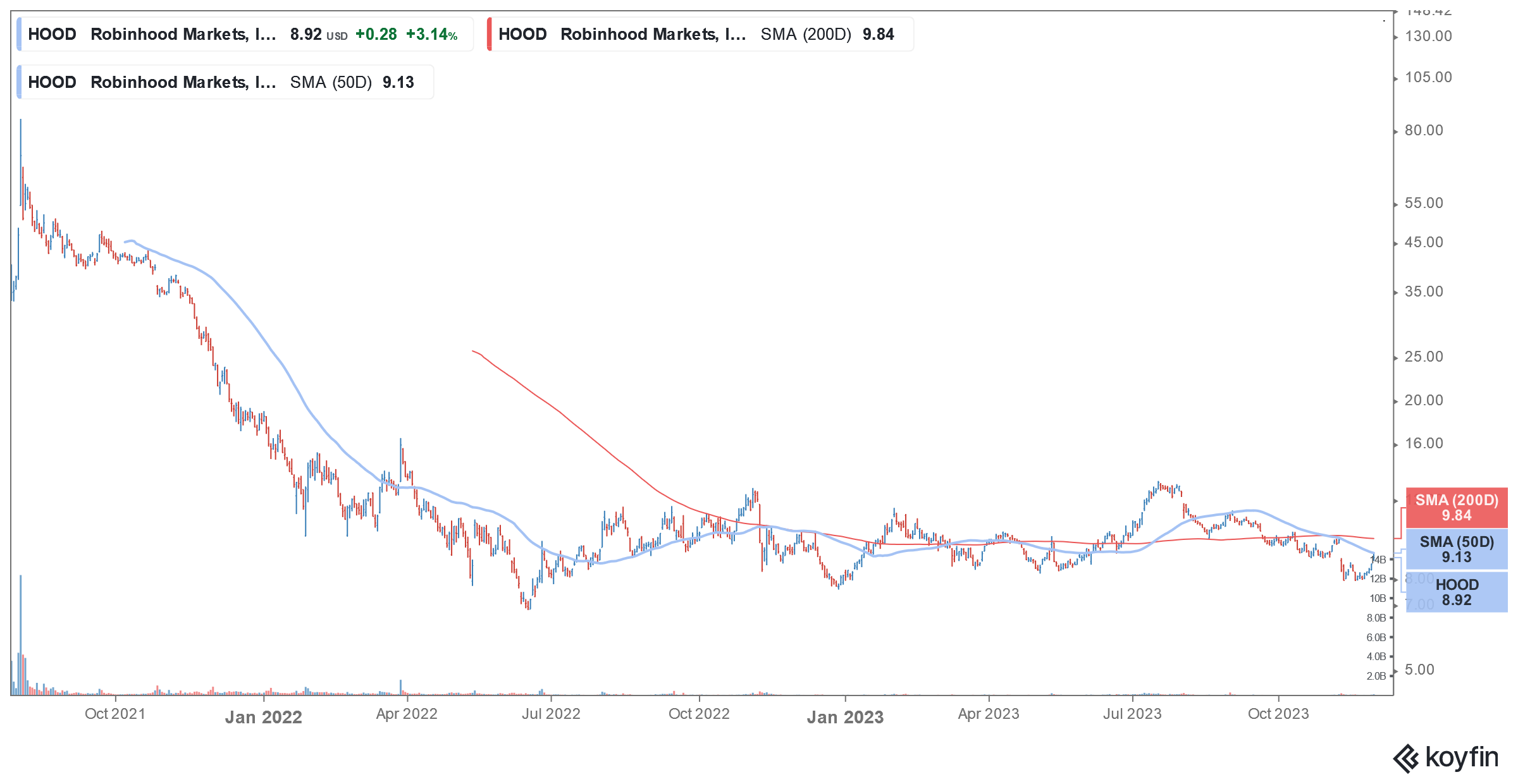Click the Jul 2022 date label

(551, 714)
